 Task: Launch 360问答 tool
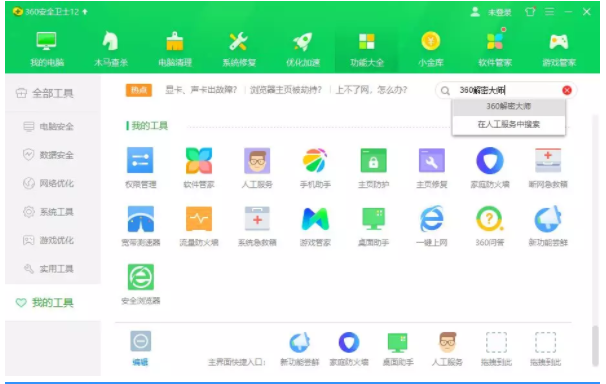pos(490,226)
